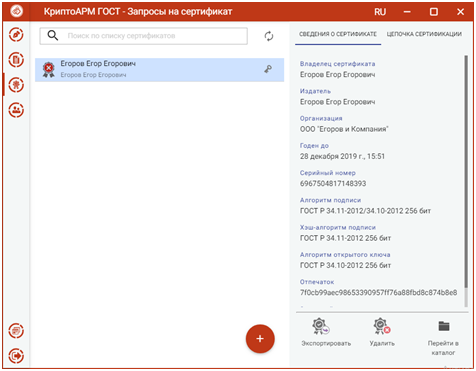Click the ГОСТ Р 34.10-2012 256 бит value
The width and height of the screenshot is (476, 371).
coord(345,266)
